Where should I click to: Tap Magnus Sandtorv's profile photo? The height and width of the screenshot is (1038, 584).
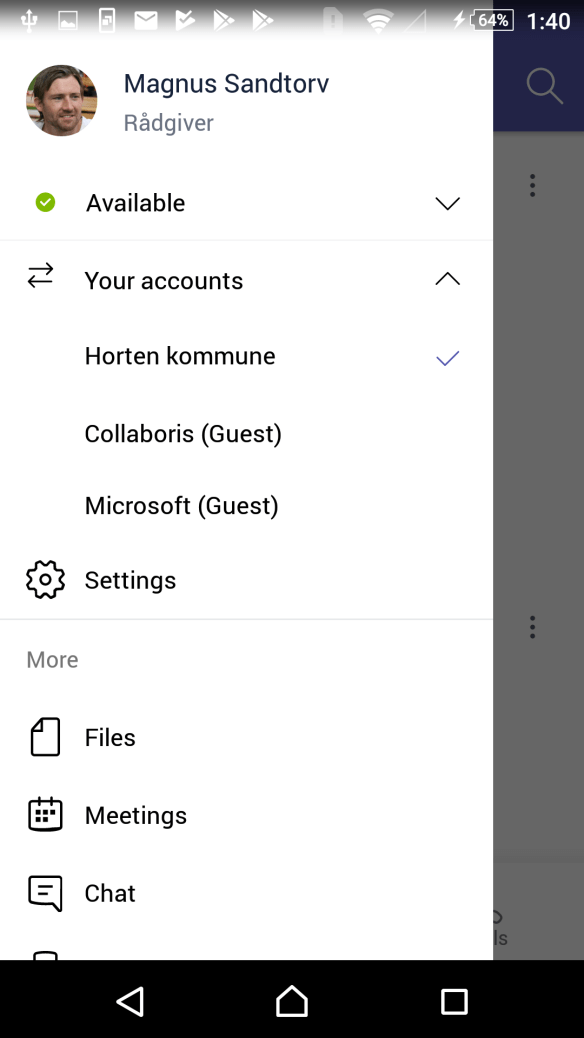(61, 100)
